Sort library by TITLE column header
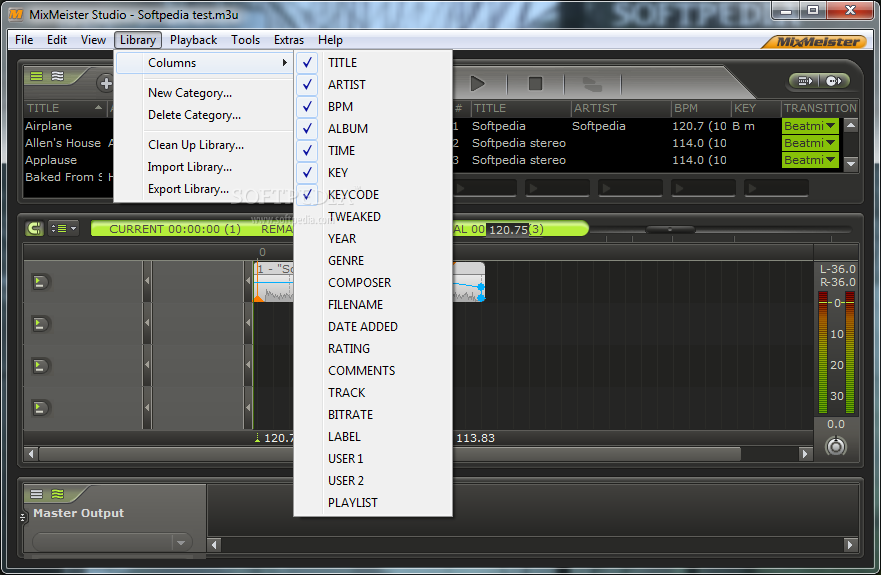 [65, 108]
